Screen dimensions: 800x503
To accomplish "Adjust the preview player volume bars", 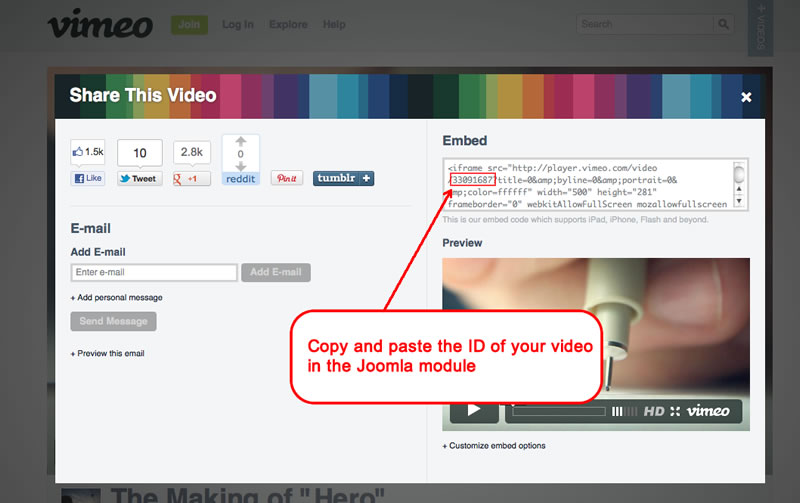I will [624, 411].
